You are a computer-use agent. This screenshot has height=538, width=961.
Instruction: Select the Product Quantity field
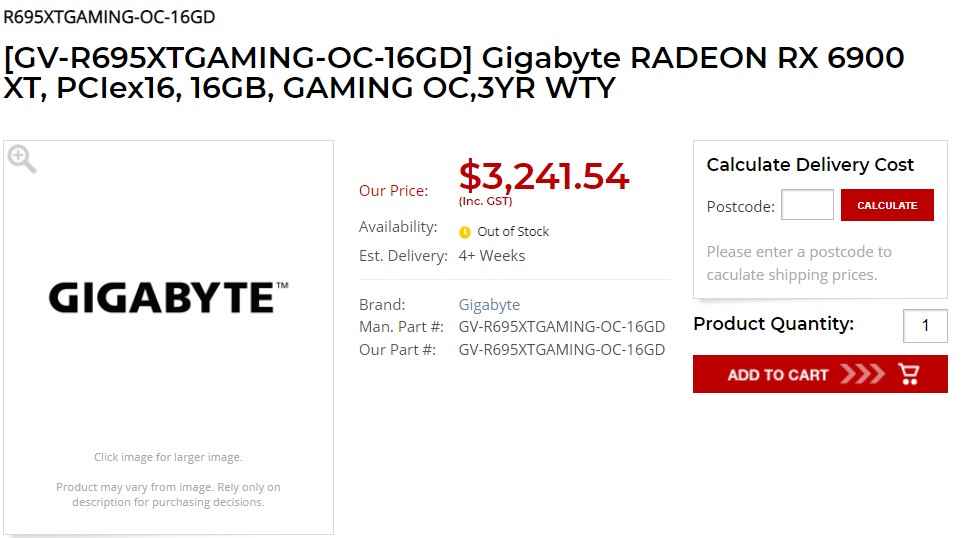pos(925,325)
